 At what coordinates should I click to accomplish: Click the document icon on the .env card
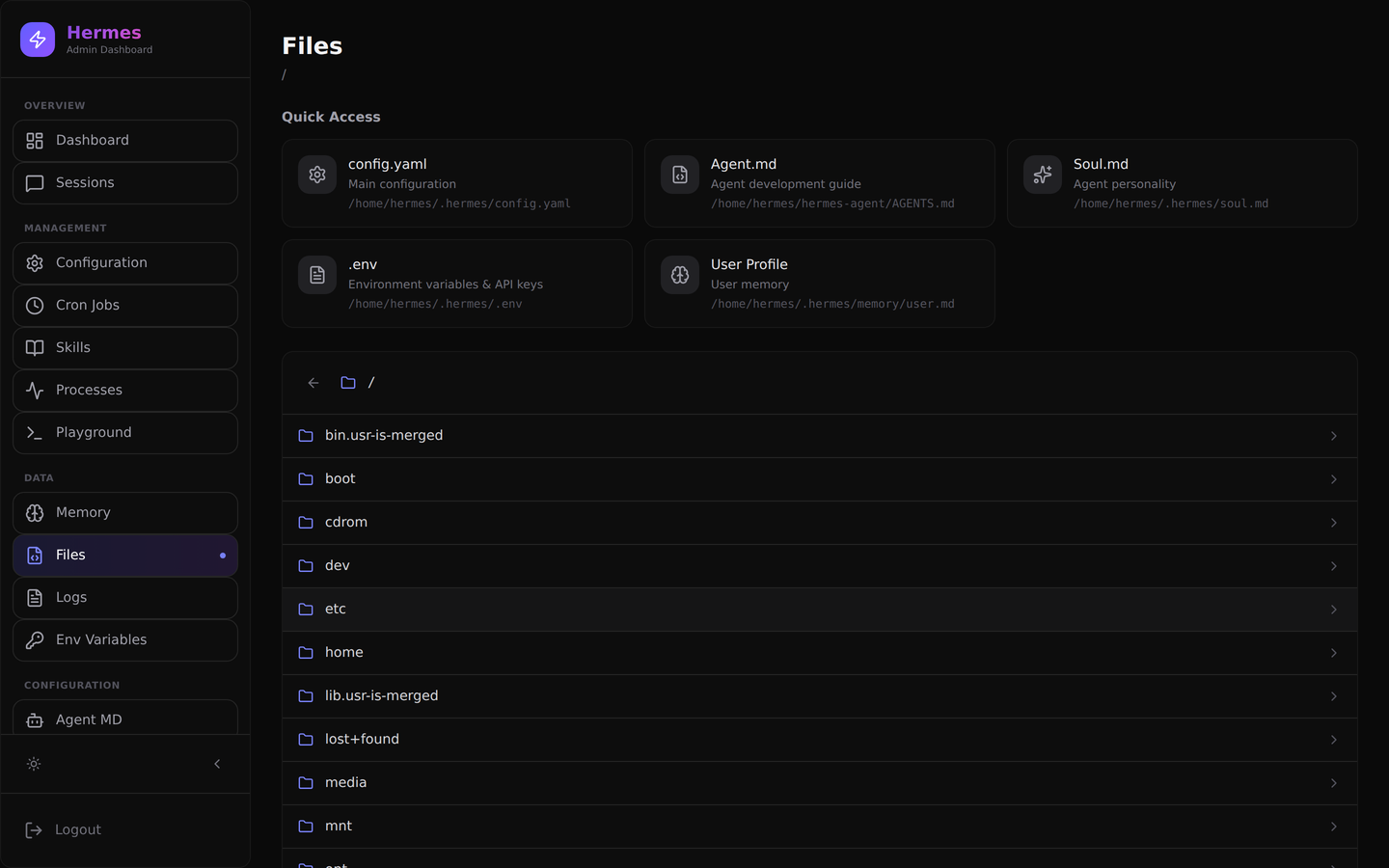[x=317, y=275]
